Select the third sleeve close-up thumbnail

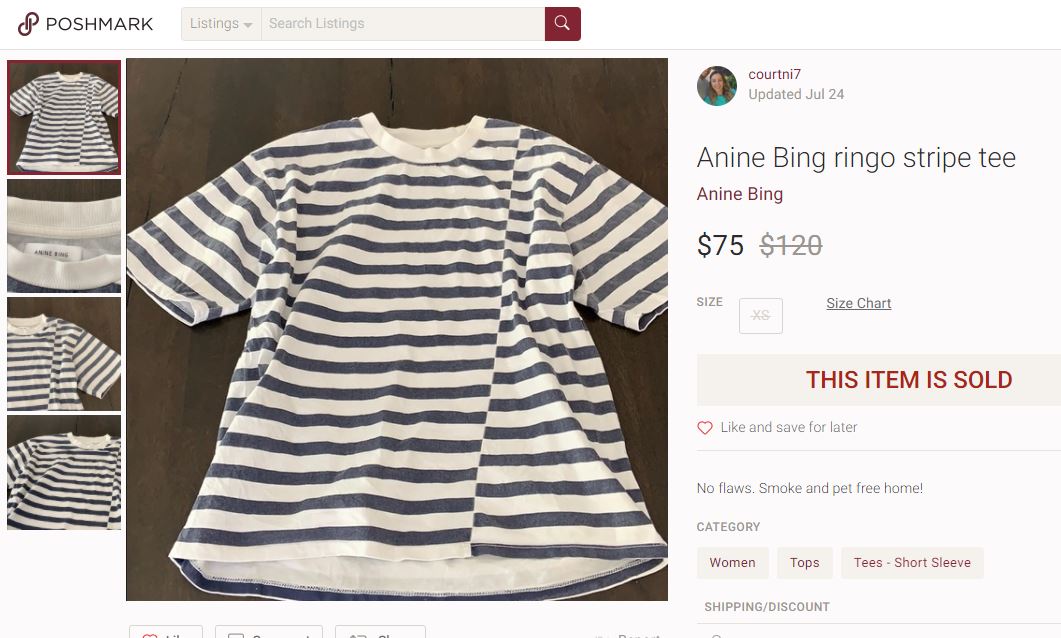64,354
